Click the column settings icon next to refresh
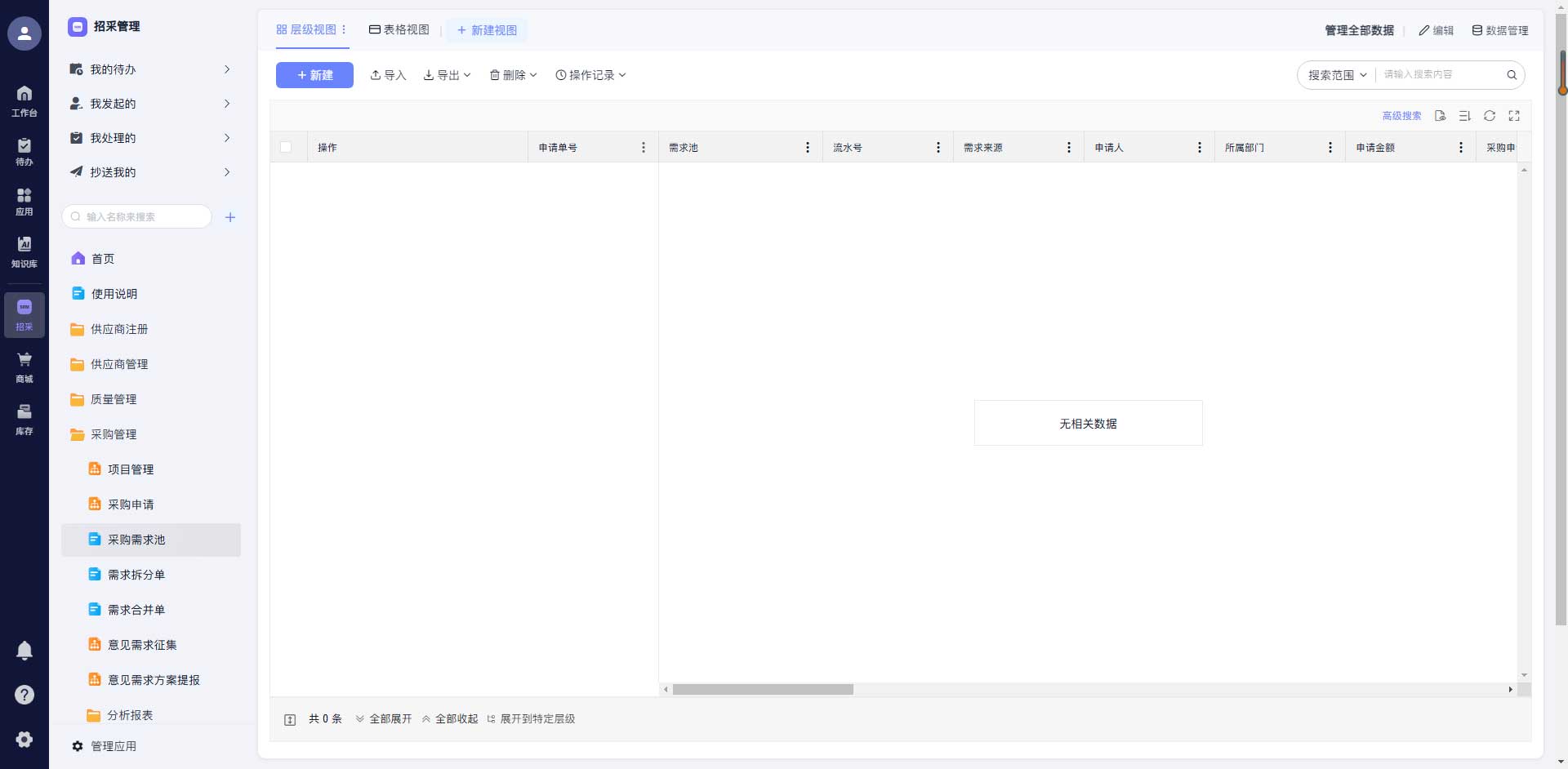Image resolution: width=1568 pixels, height=769 pixels. 1464,116
